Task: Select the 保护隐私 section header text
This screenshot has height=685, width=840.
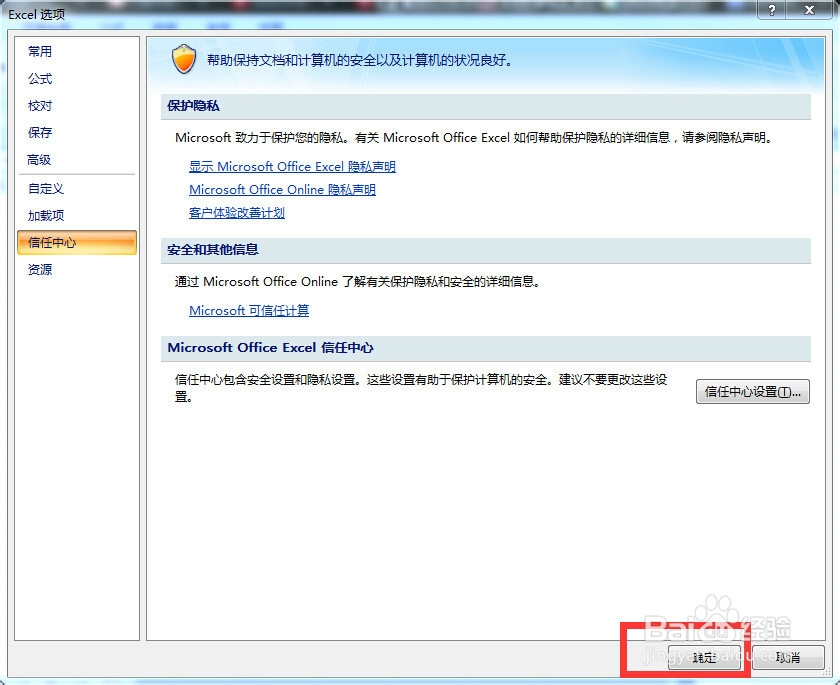Action: (x=193, y=106)
